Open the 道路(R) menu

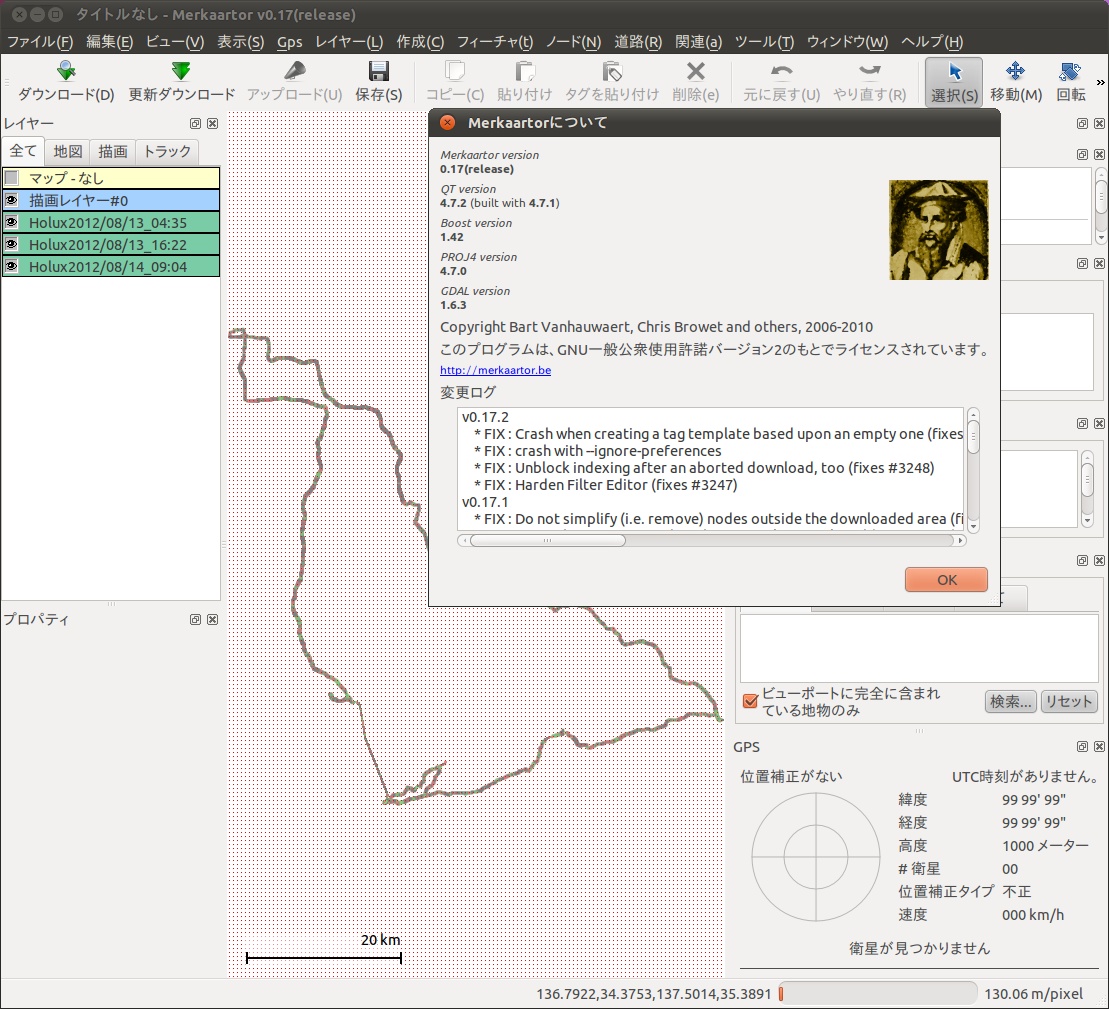click(x=638, y=42)
